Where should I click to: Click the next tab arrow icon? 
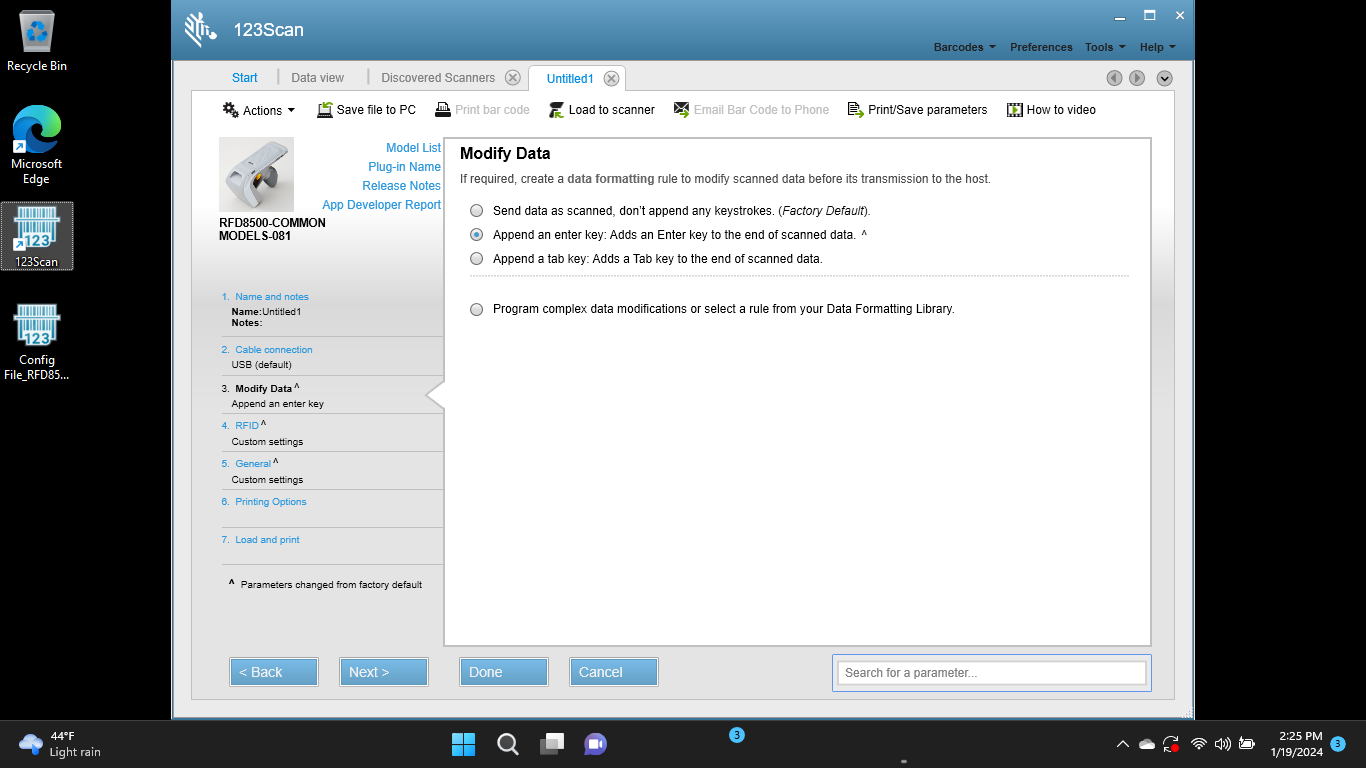tap(1137, 78)
